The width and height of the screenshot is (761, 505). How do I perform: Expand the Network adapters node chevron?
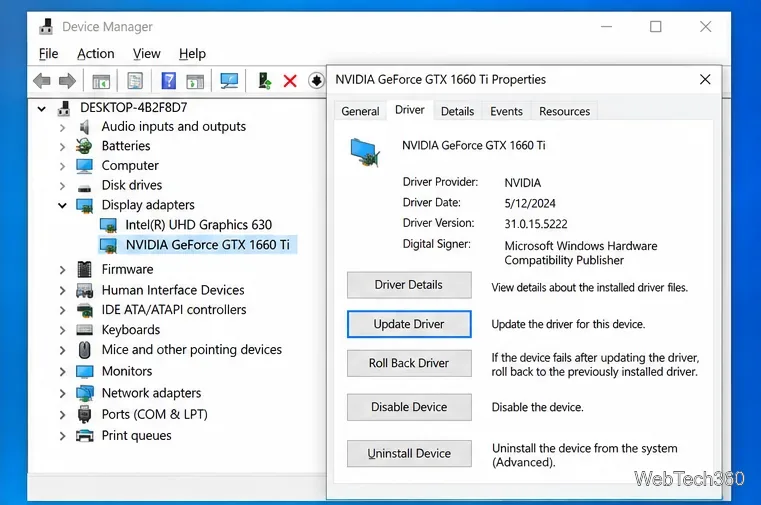click(62, 393)
